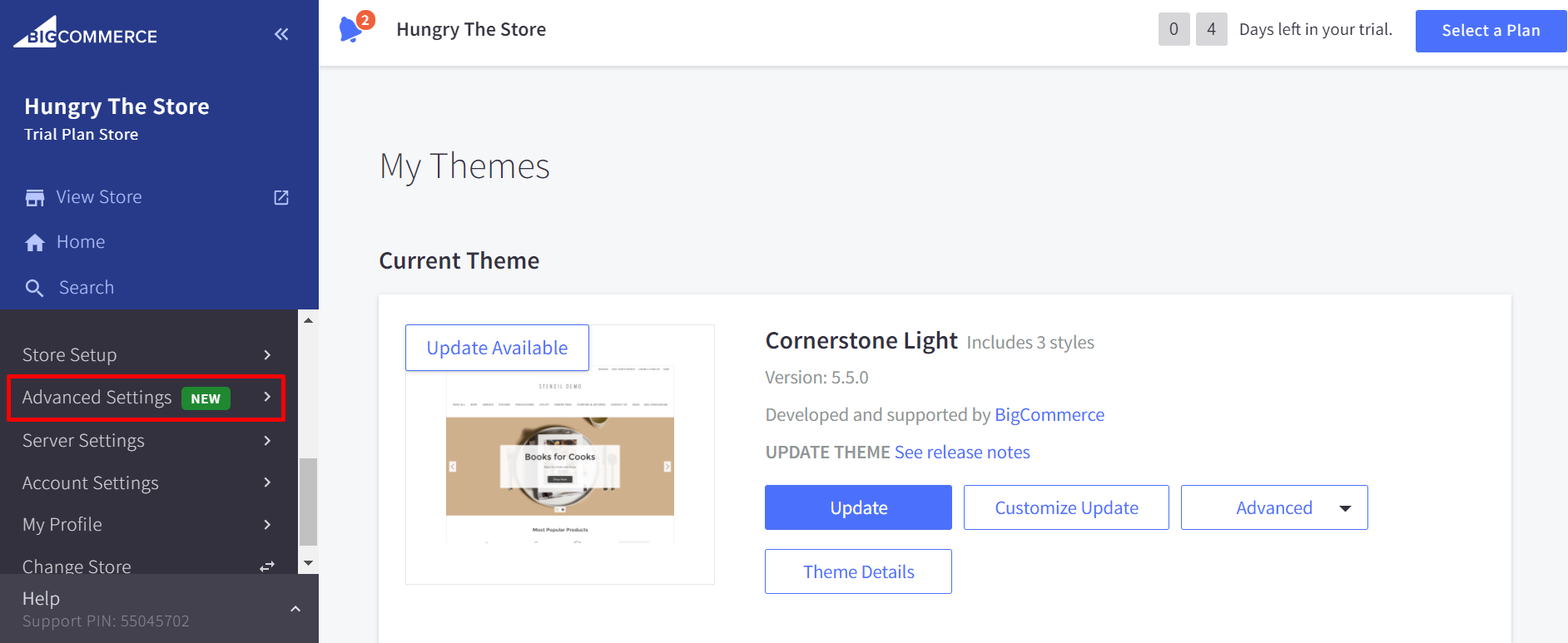Open the Advanced dropdown button
Viewport: 1568px width, 643px height.
point(1273,507)
